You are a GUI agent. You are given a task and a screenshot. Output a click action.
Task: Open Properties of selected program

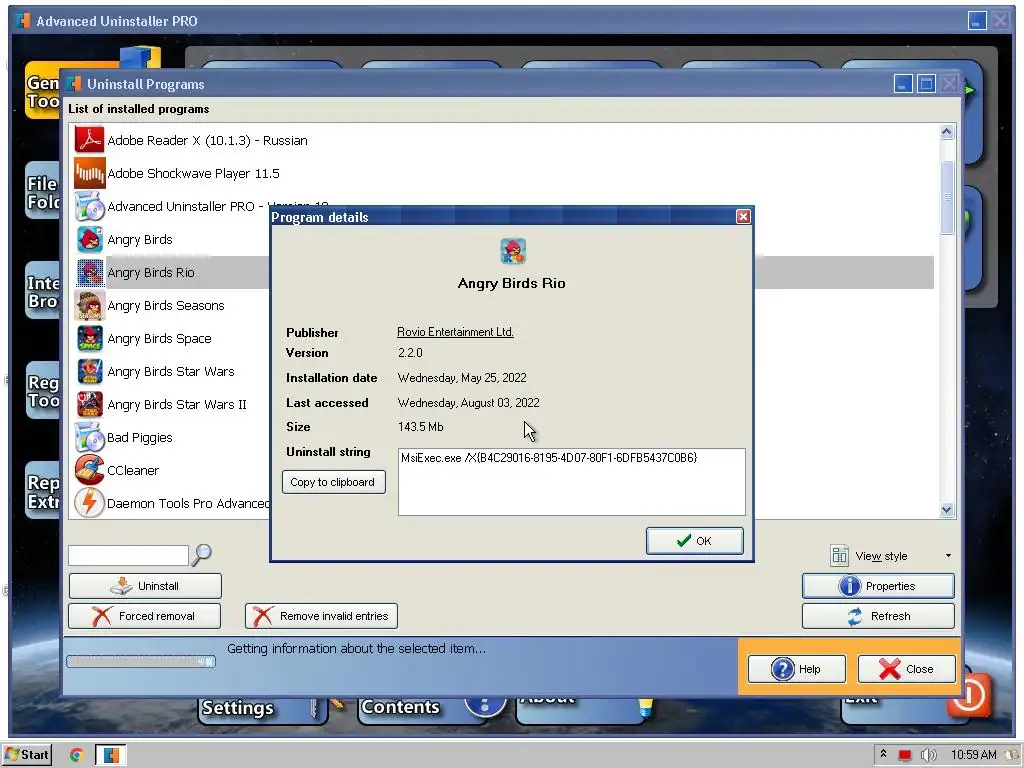tap(878, 586)
